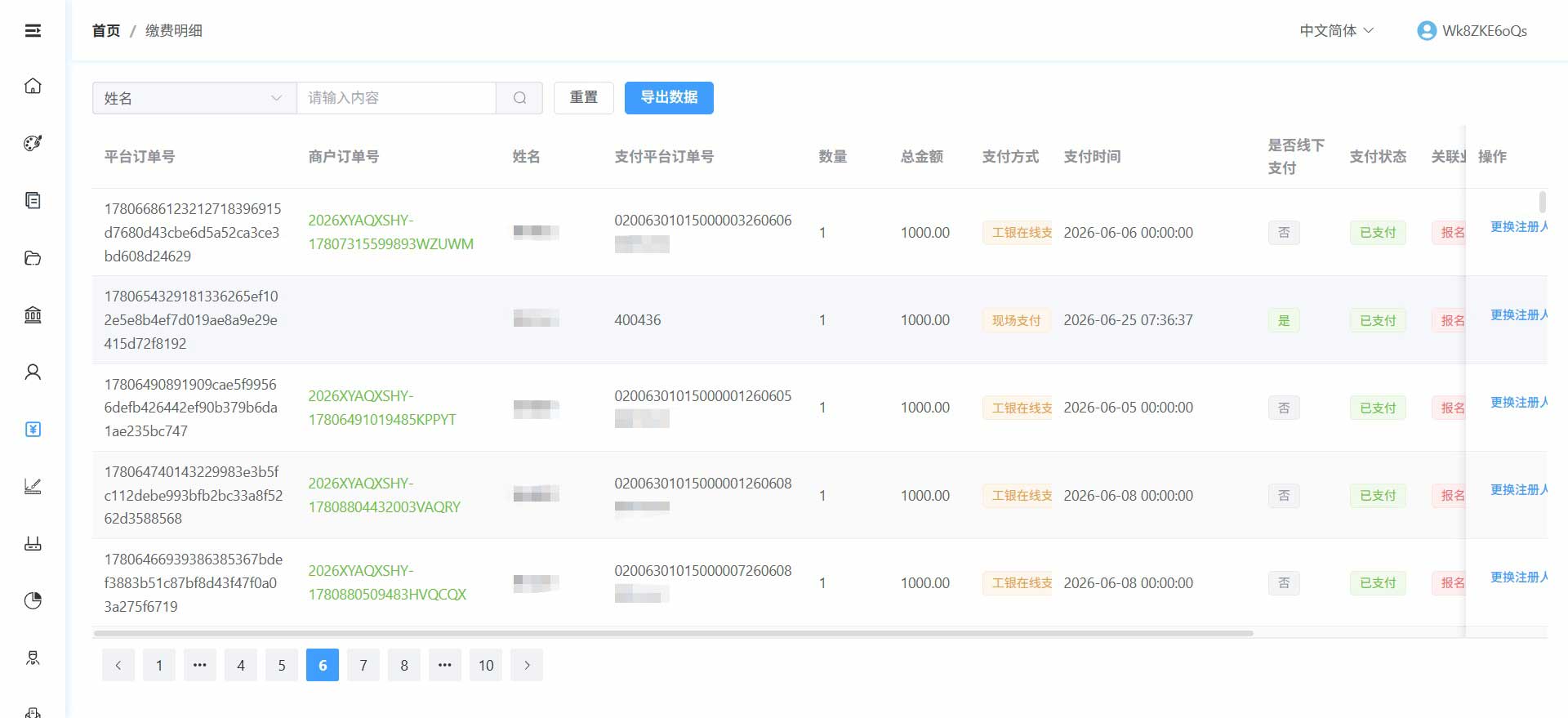Open the line chart icon in sidebar
The height and width of the screenshot is (718, 1568).
pyautogui.click(x=33, y=487)
